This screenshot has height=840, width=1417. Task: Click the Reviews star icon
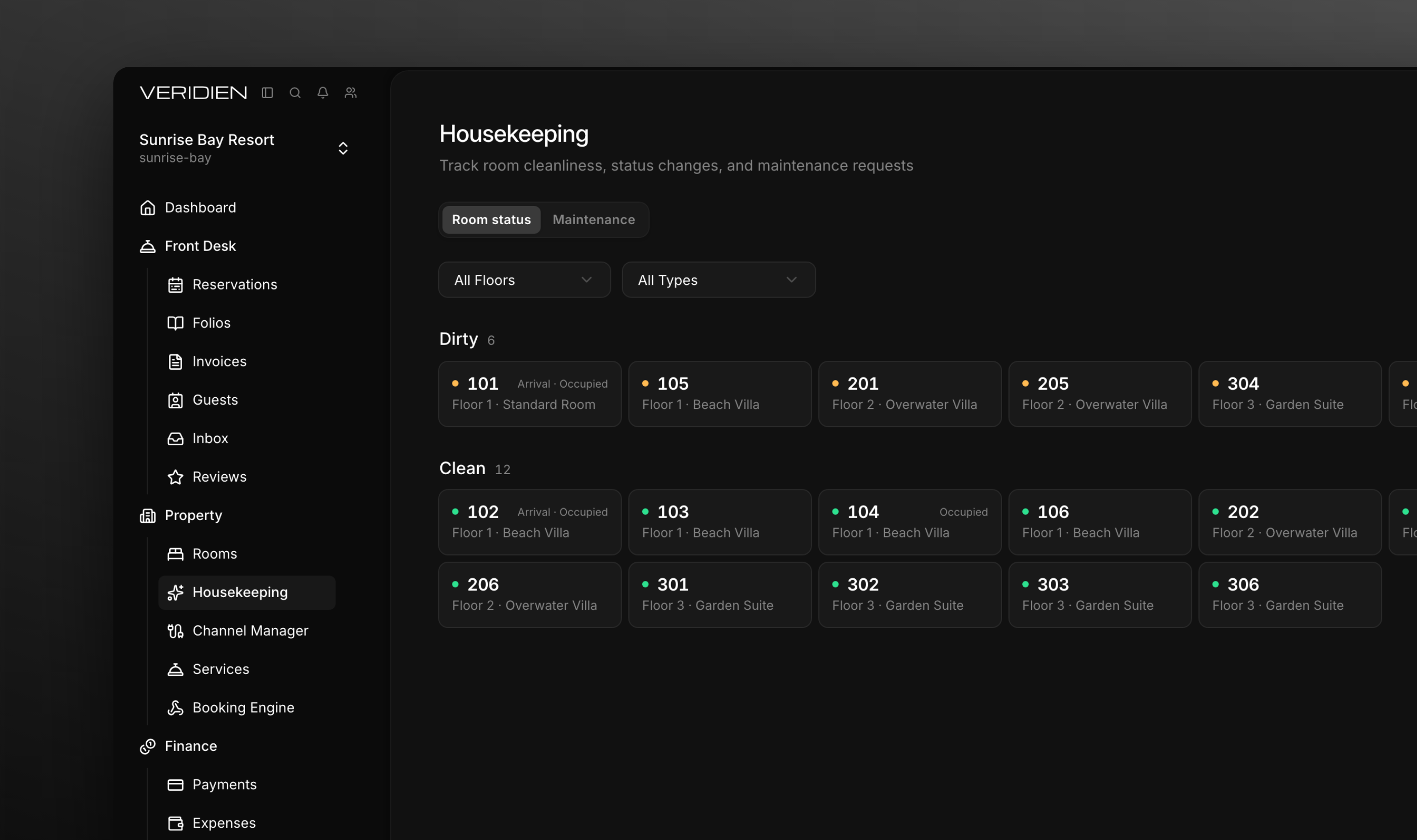click(176, 477)
